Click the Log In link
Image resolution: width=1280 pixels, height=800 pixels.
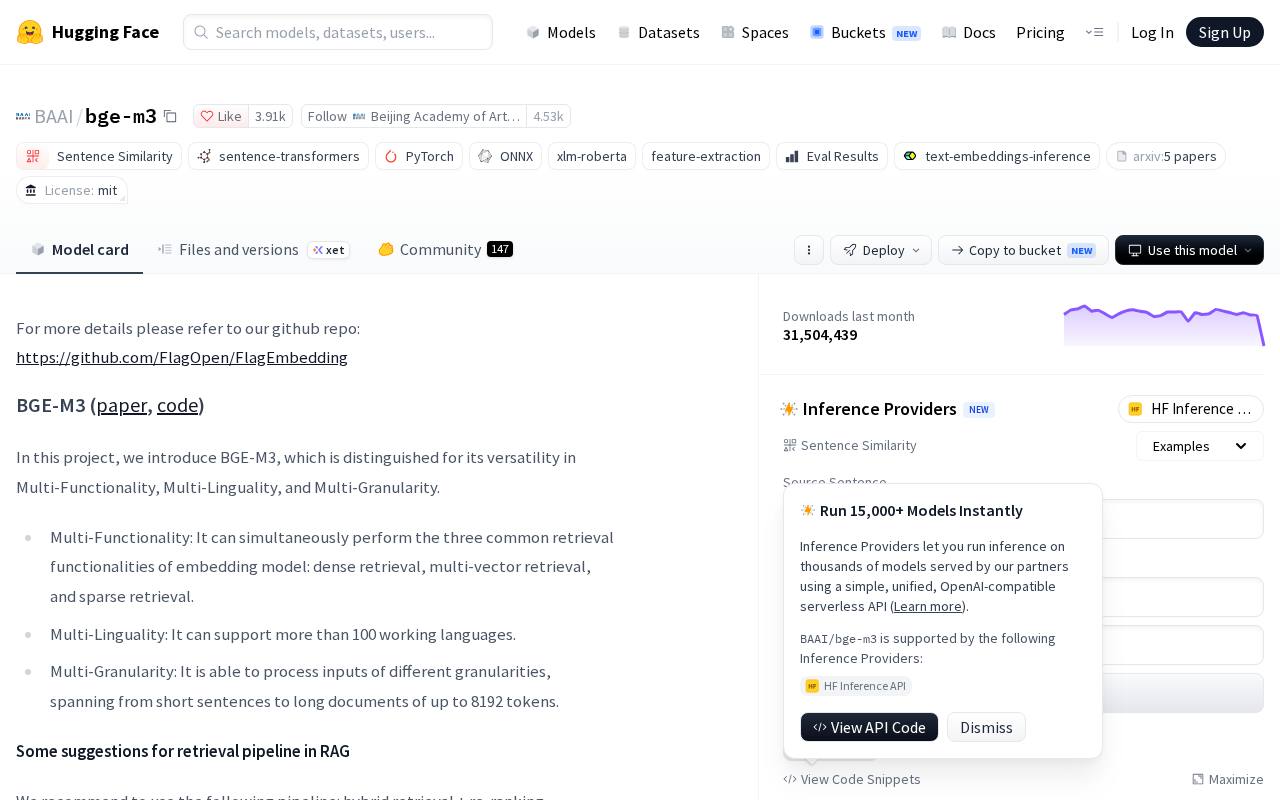tap(1152, 32)
